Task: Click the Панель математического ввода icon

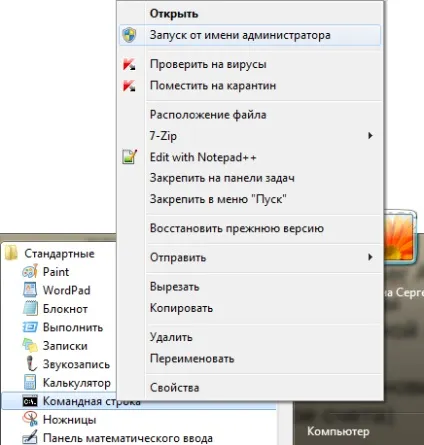Action: point(30,437)
